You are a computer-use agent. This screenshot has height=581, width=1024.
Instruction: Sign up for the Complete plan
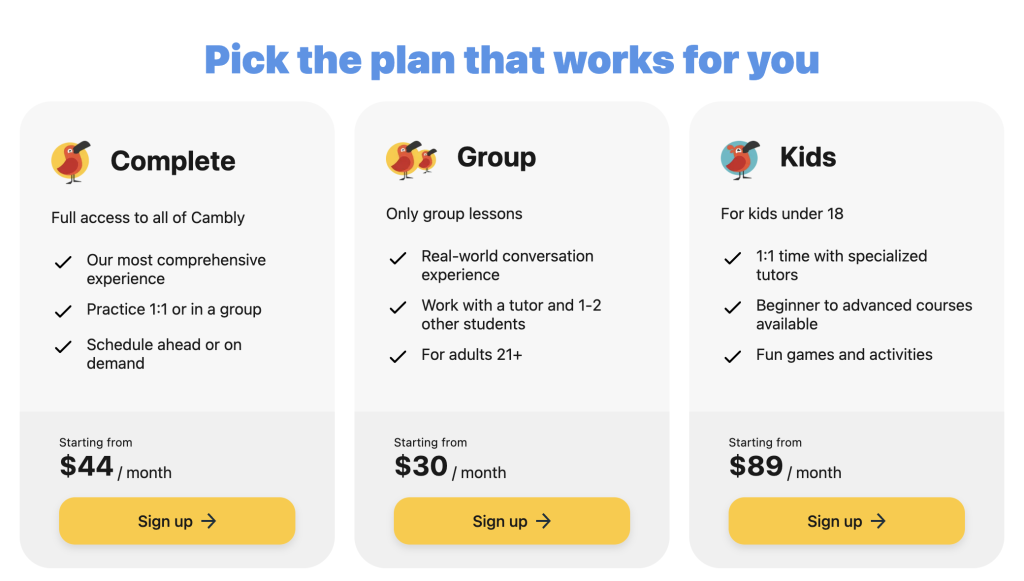(x=177, y=521)
